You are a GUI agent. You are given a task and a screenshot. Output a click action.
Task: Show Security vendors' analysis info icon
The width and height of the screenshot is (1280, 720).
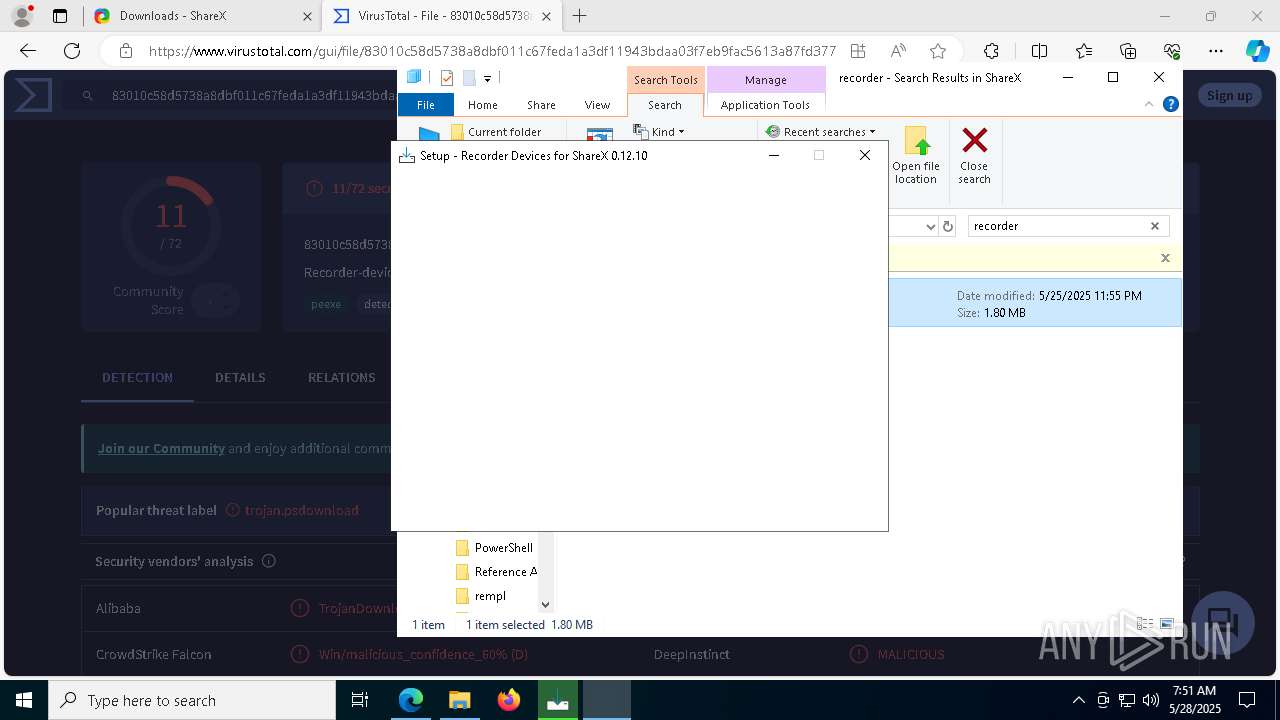click(268, 561)
